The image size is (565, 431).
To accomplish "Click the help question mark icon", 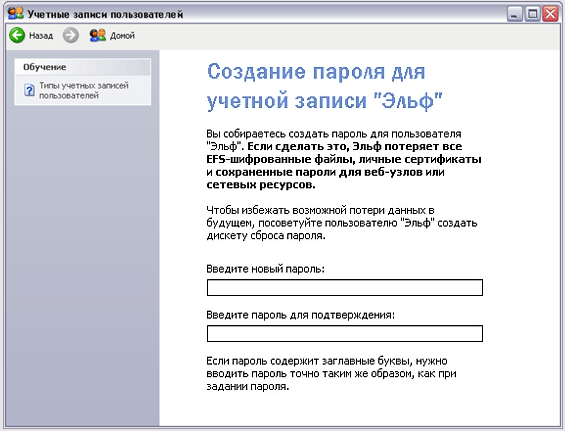I will [x=29, y=90].
